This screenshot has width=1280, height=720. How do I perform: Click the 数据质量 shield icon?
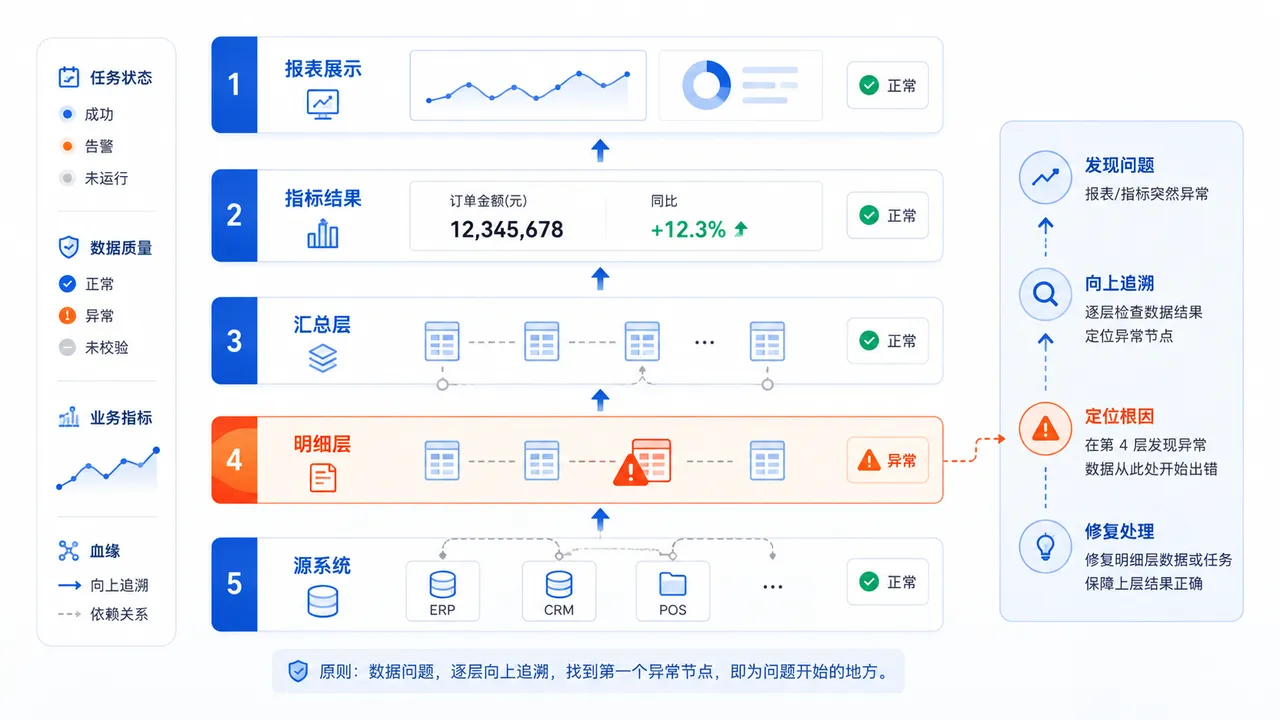pyautogui.click(x=68, y=247)
